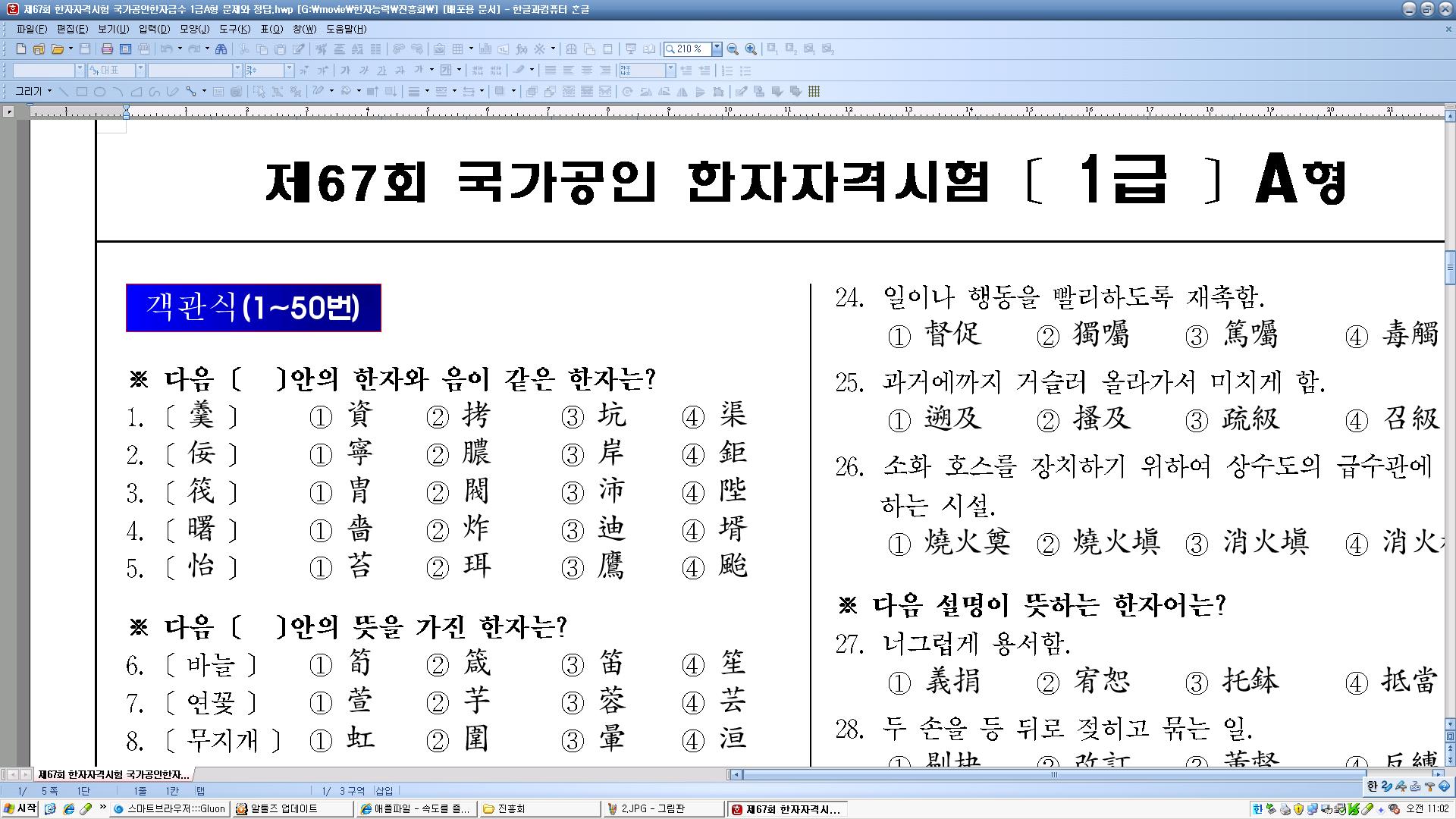This screenshot has height=819, width=1456.
Task: Click the insert chart icon
Action: click(485, 49)
